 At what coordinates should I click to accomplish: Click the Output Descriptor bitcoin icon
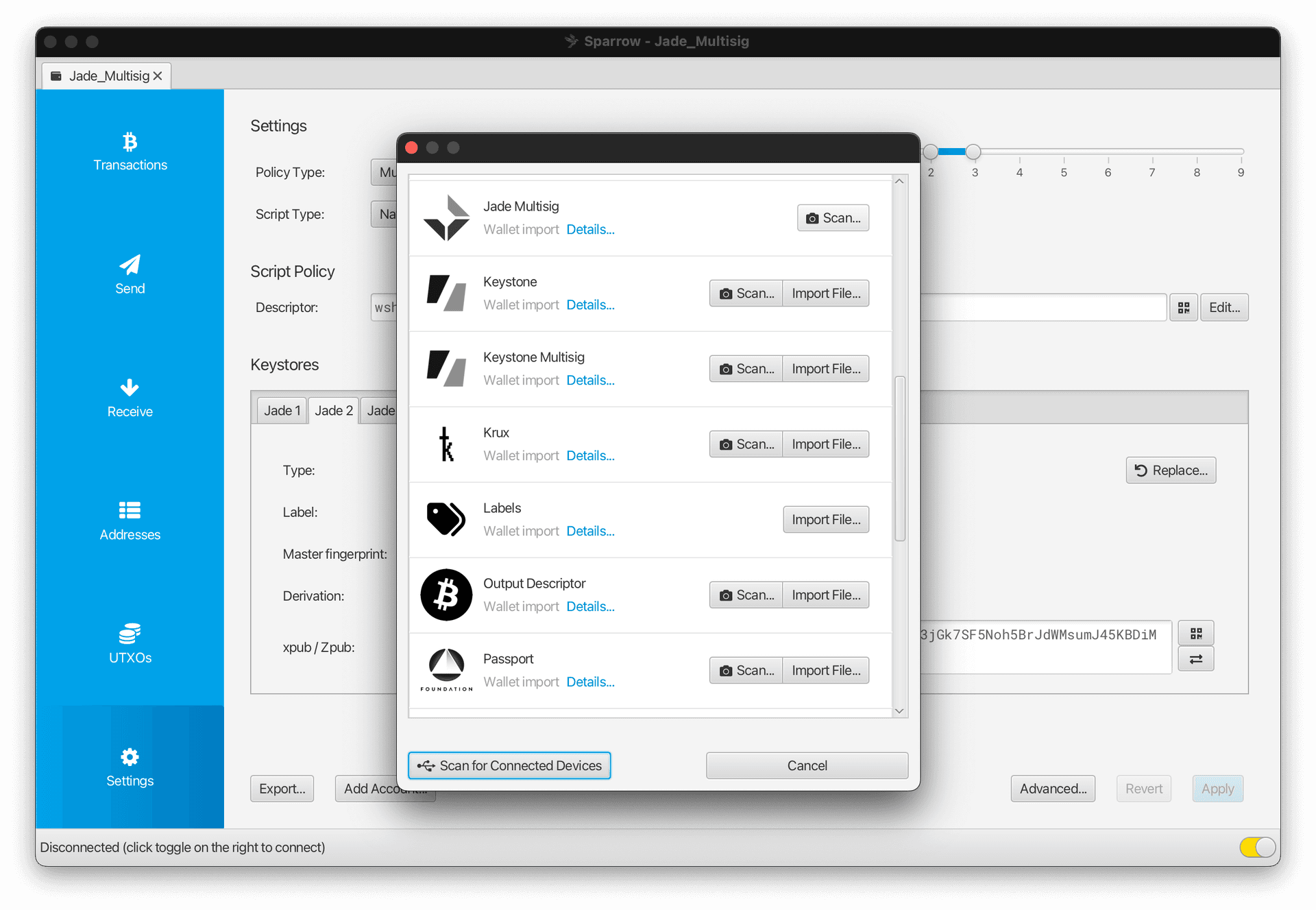[446, 595]
